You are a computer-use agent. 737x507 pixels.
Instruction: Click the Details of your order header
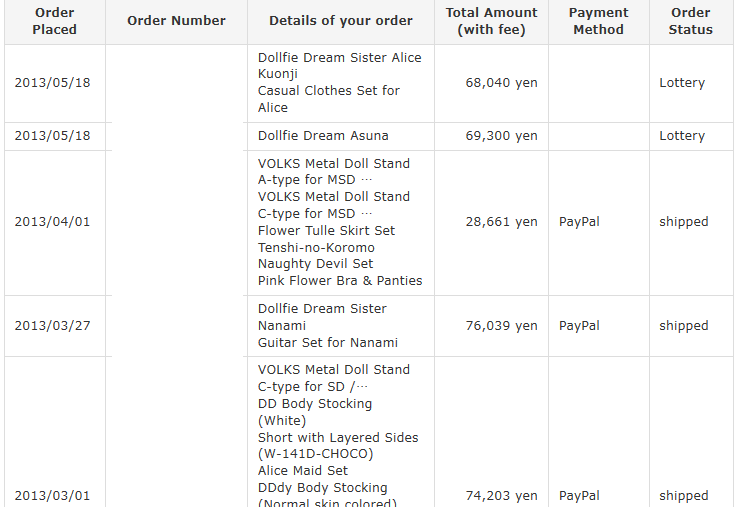[341, 21]
